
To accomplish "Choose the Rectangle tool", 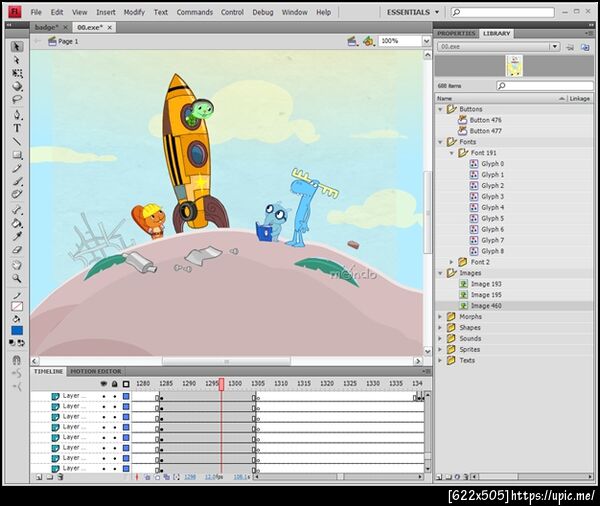I will pyautogui.click(x=16, y=155).
